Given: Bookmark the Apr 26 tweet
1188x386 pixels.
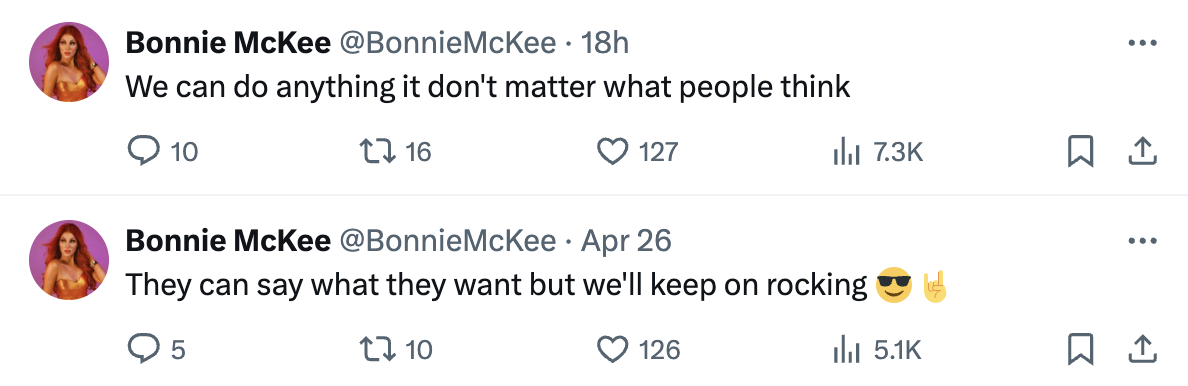Looking at the screenshot, I should tap(1080, 350).
